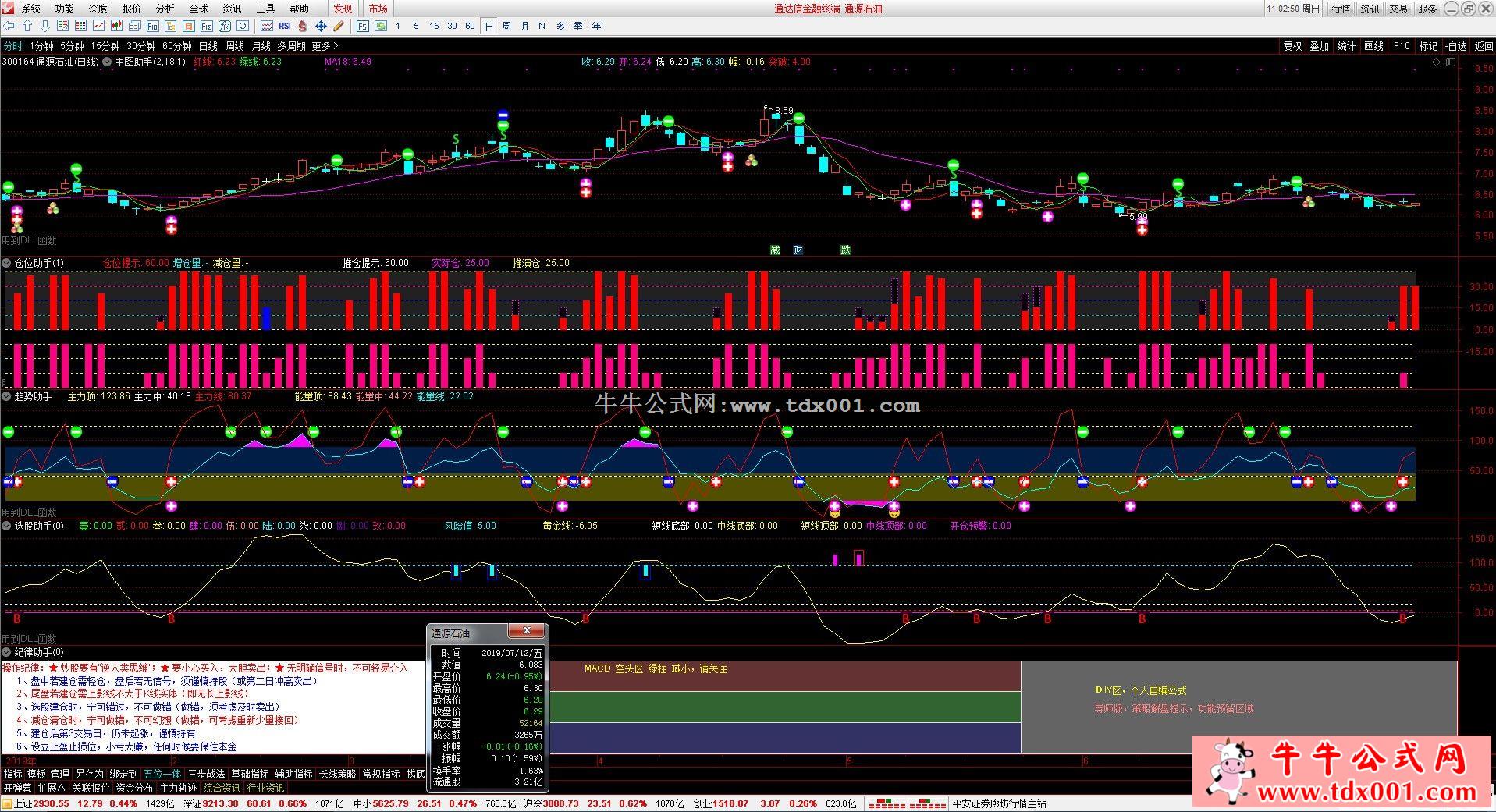Click the ranking checklist toolbar icon
The width and height of the screenshot is (1496, 812).
(x=62, y=26)
